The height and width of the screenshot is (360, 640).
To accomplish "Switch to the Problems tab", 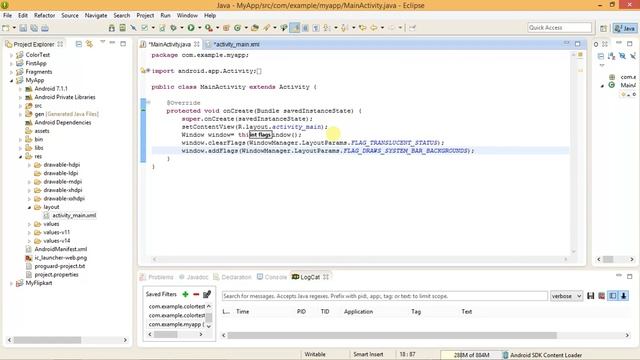I will tap(157, 277).
